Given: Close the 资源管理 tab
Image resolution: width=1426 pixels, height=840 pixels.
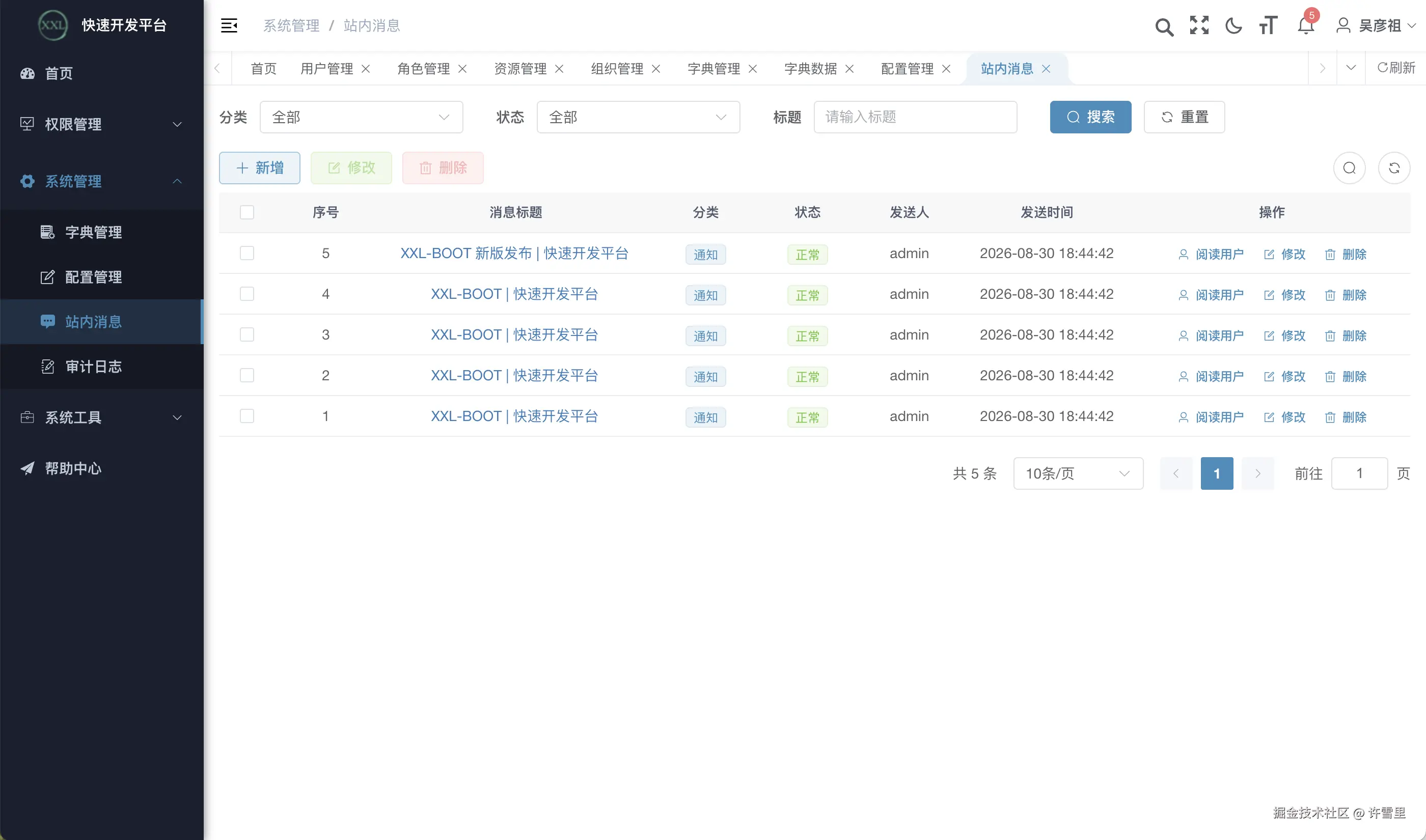Looking at the screenshot, I should click(559, 69).
